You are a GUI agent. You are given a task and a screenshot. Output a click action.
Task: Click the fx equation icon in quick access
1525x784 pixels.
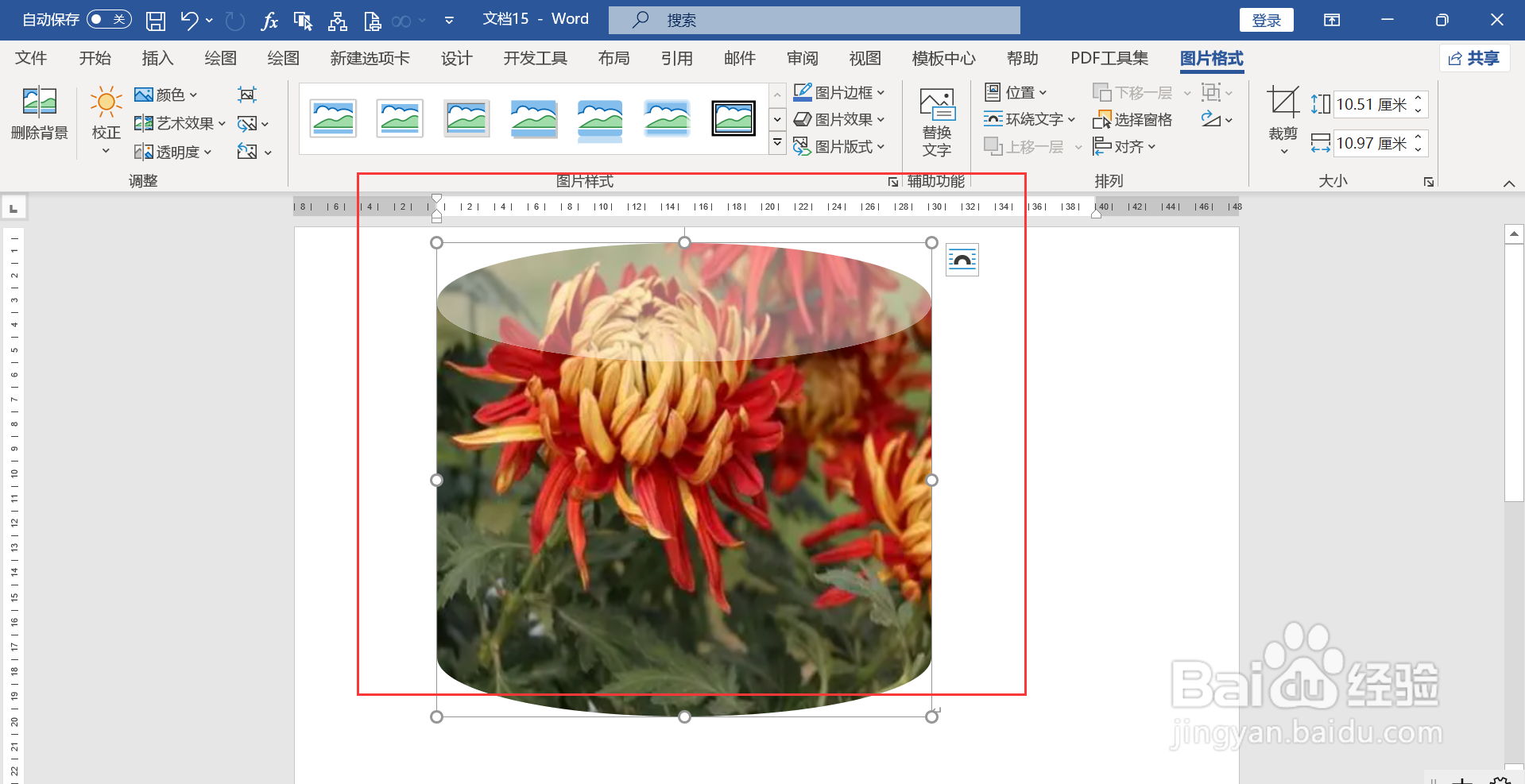point(269,21)
